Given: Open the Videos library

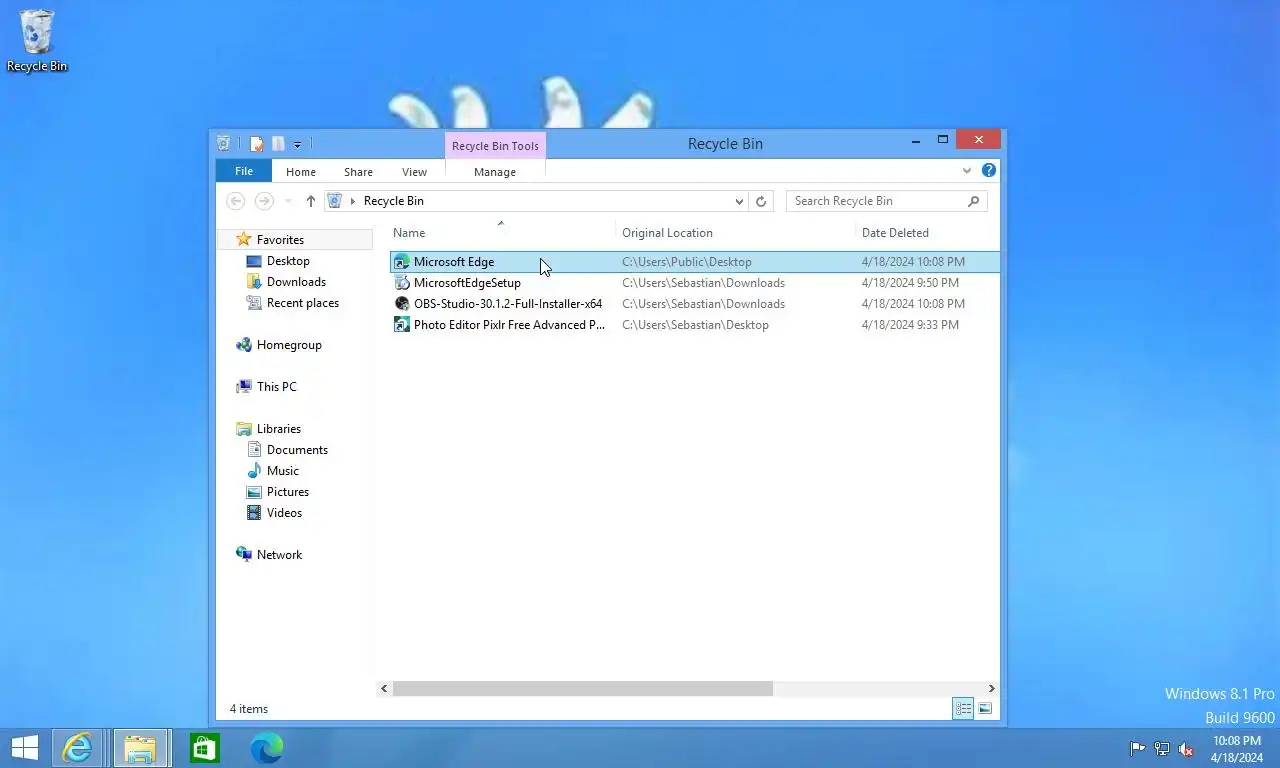Looking at the screenshot, I should [284, 513].
